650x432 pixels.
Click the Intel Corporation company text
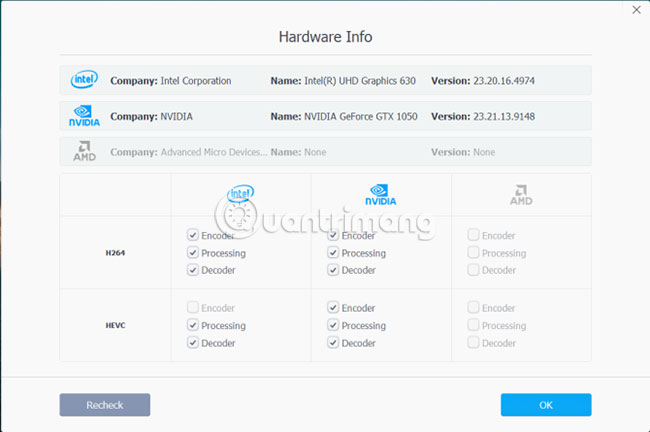tap(196, 81)
